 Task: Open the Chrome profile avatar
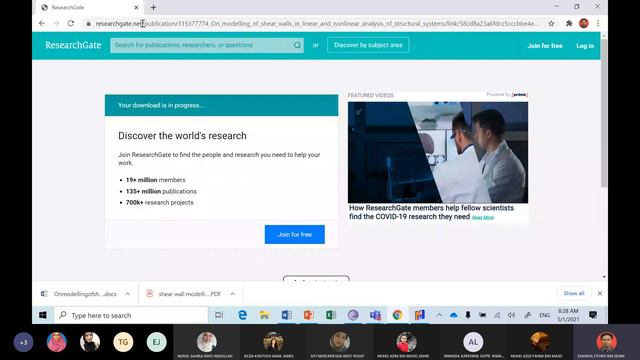(584, 23)
